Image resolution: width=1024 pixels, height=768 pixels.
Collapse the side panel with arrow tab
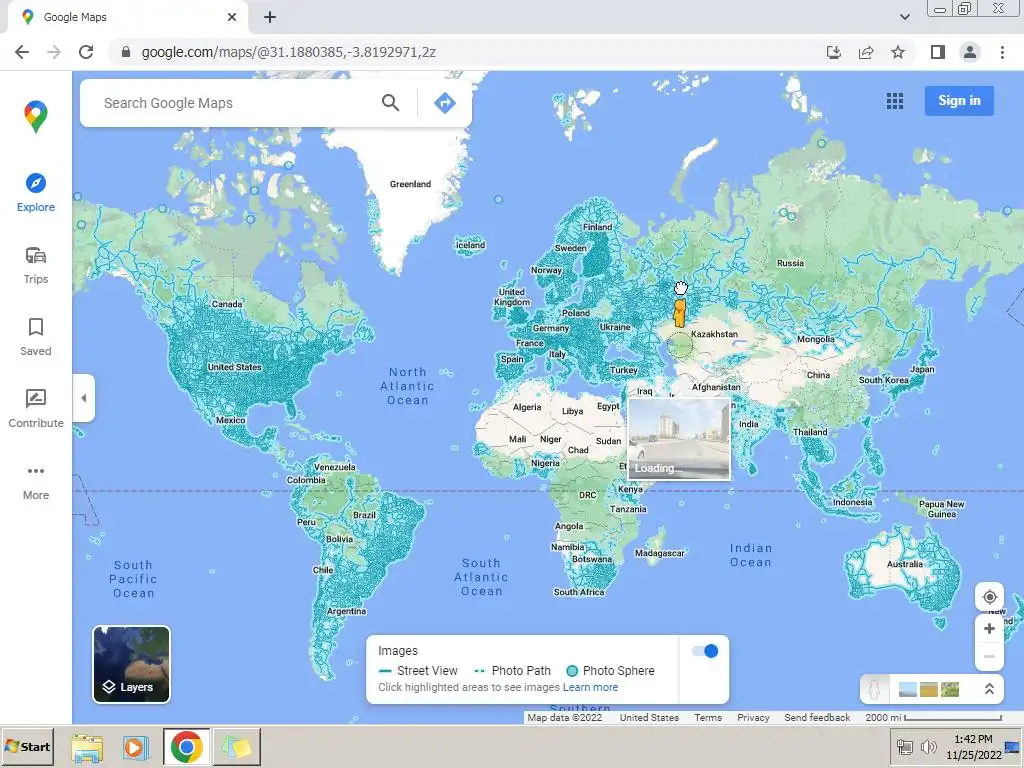click(84, 398)
